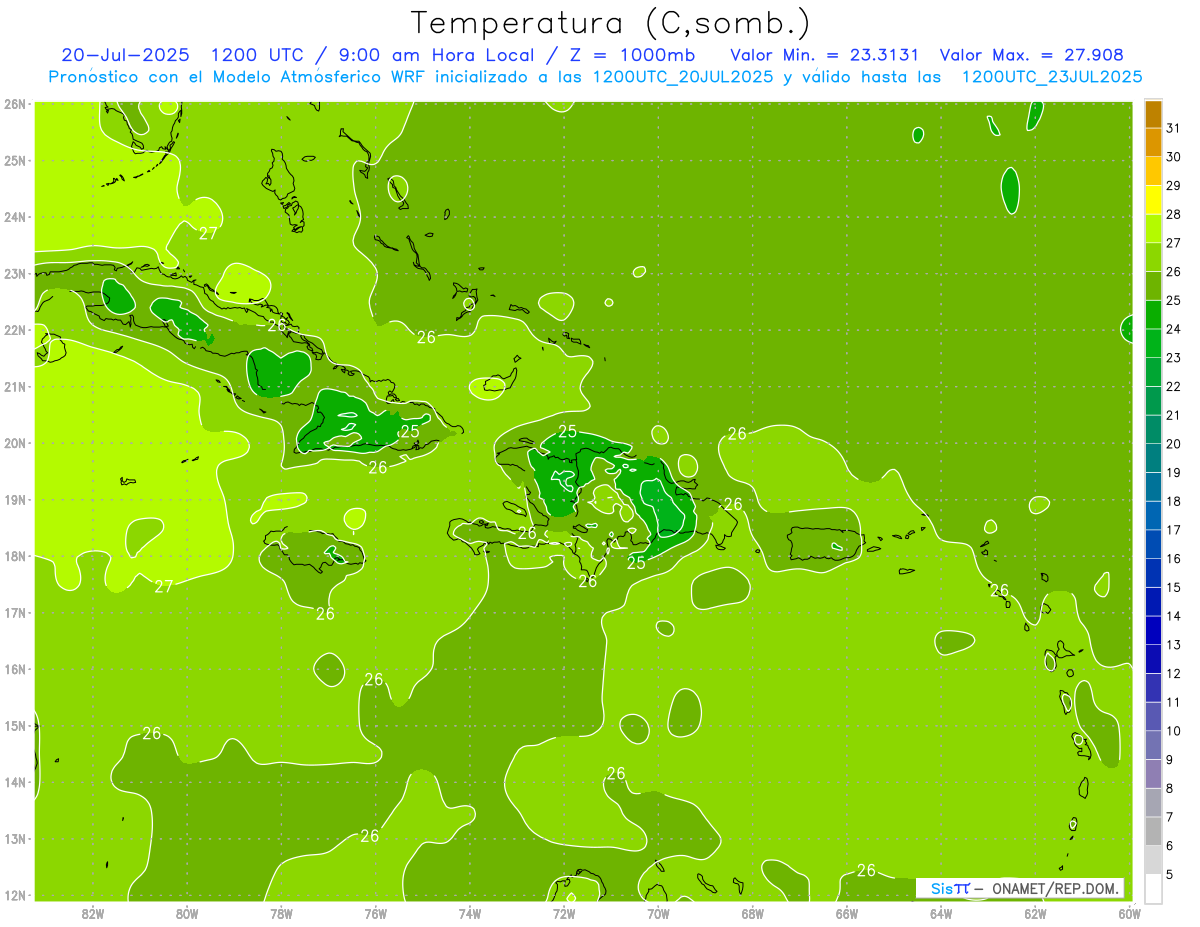Click color bar segment between 28 and 29

1153,200
